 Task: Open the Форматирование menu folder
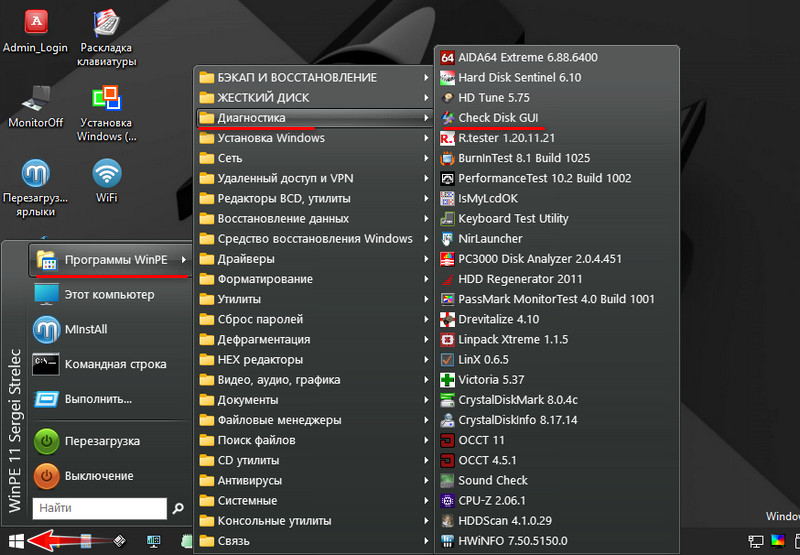click(x=314, y=279)
